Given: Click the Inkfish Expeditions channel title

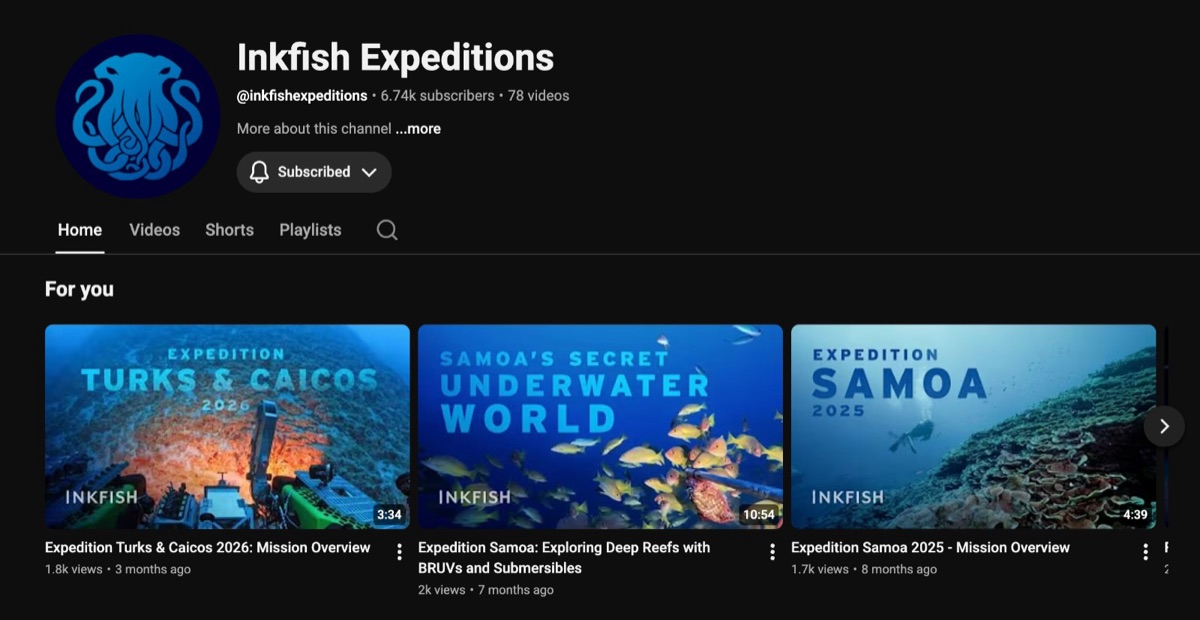Looking at the screenshot, I should (395, 57).
